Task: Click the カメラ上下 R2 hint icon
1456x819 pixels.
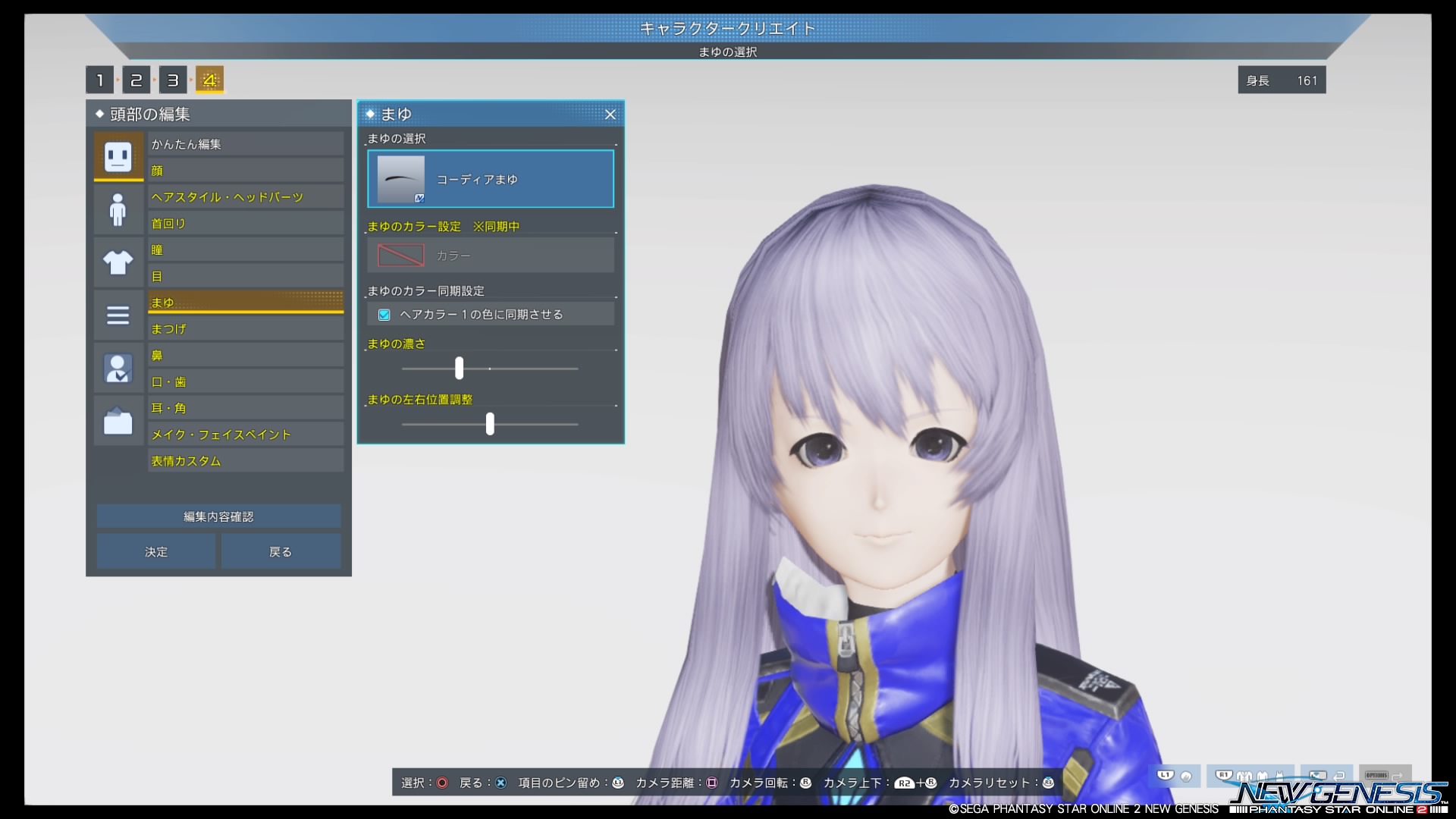Action: click(x=904, y=783)
